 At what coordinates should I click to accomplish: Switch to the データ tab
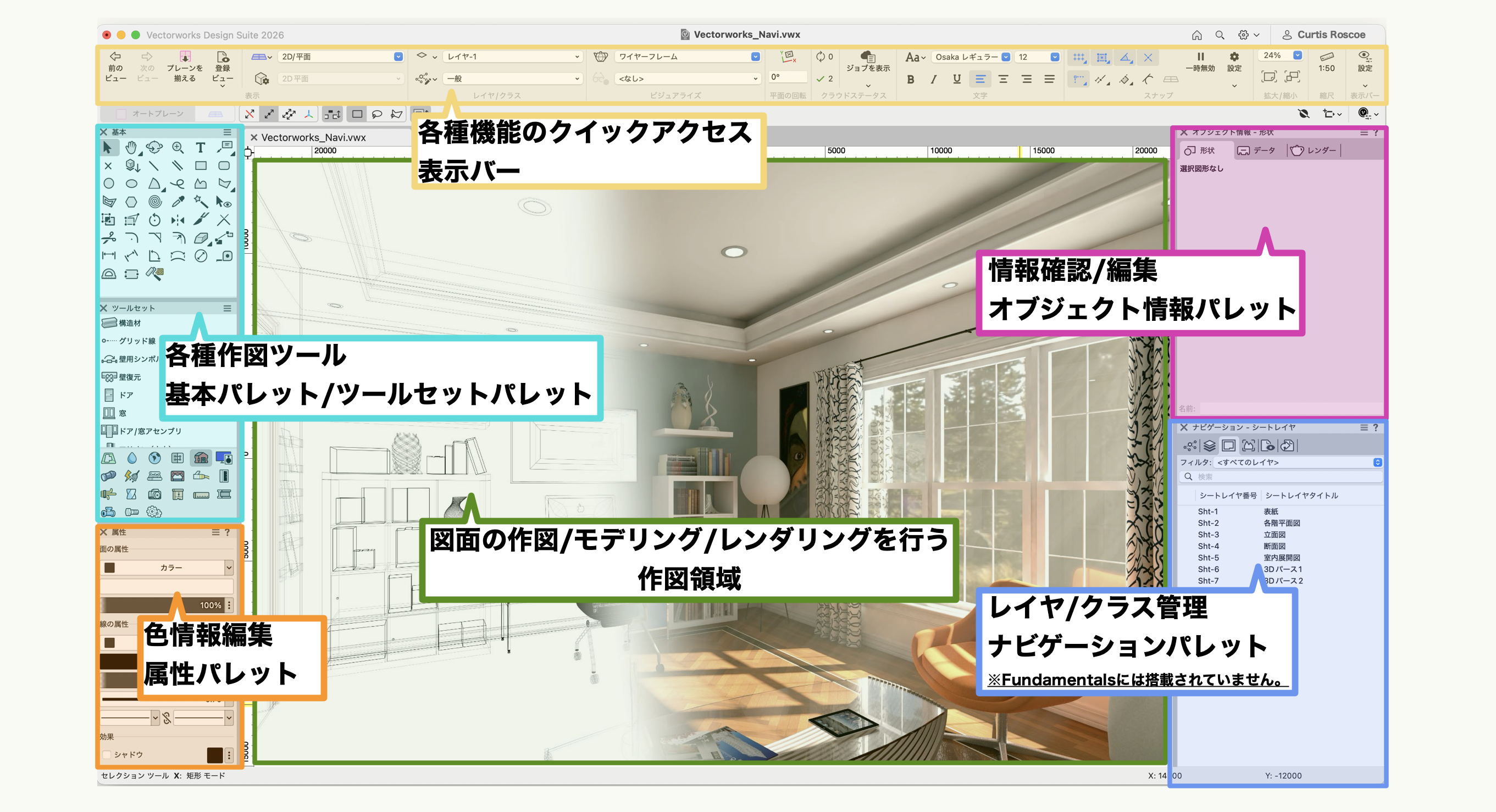coord(1257,151)
